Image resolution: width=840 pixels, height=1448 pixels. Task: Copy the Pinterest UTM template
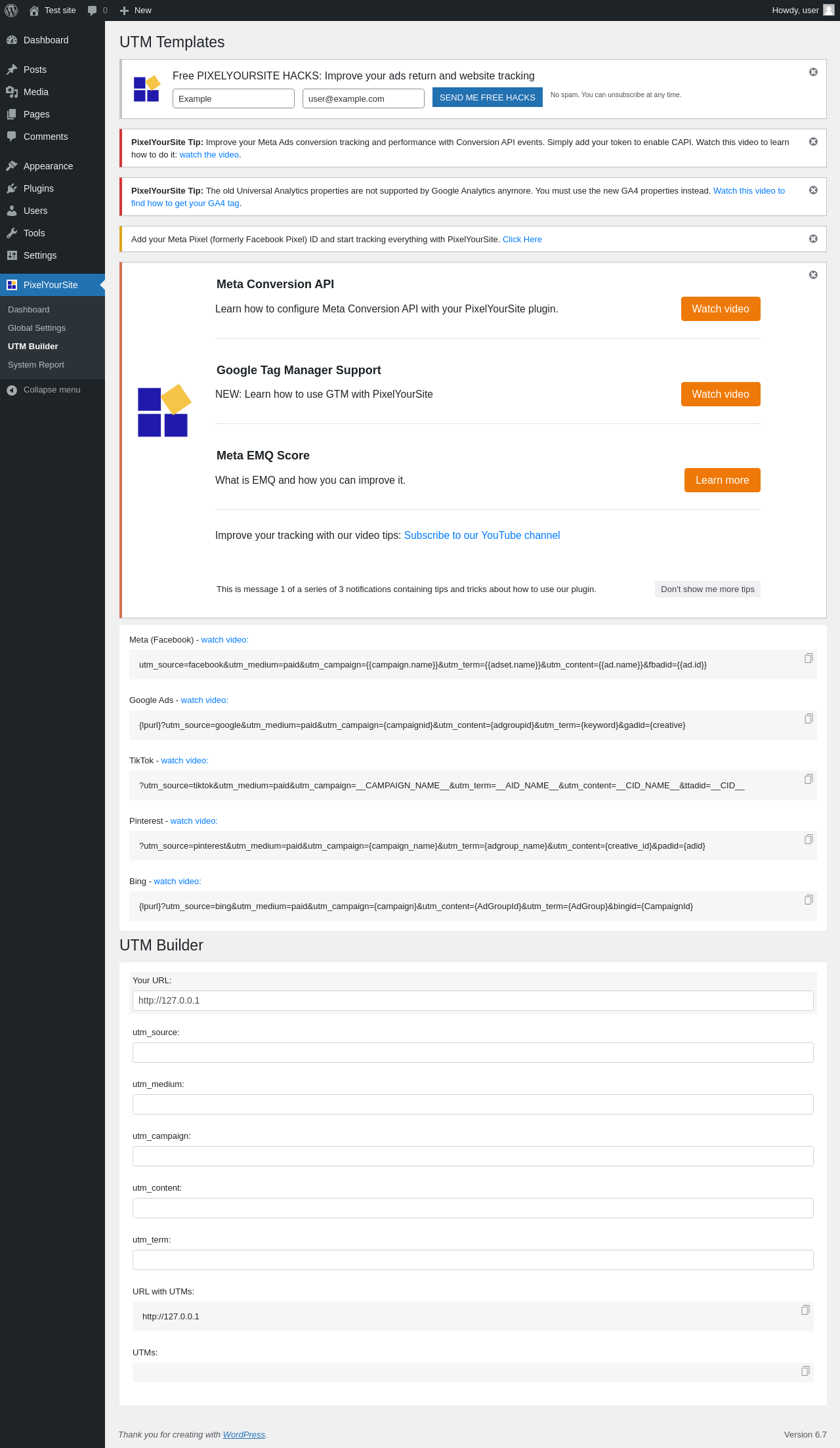[x=808, y=840]
